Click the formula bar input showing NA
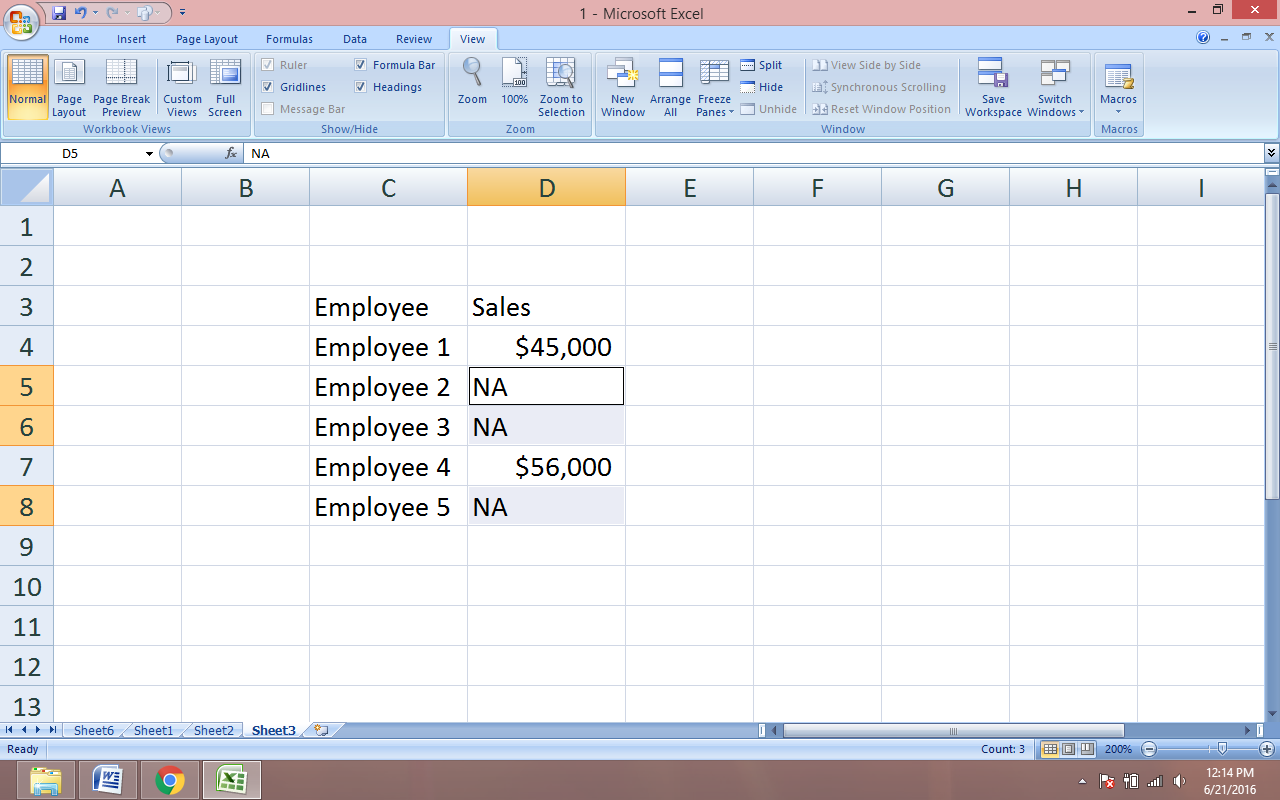The height and width of the screenshot is (800, 1280). 754,153
